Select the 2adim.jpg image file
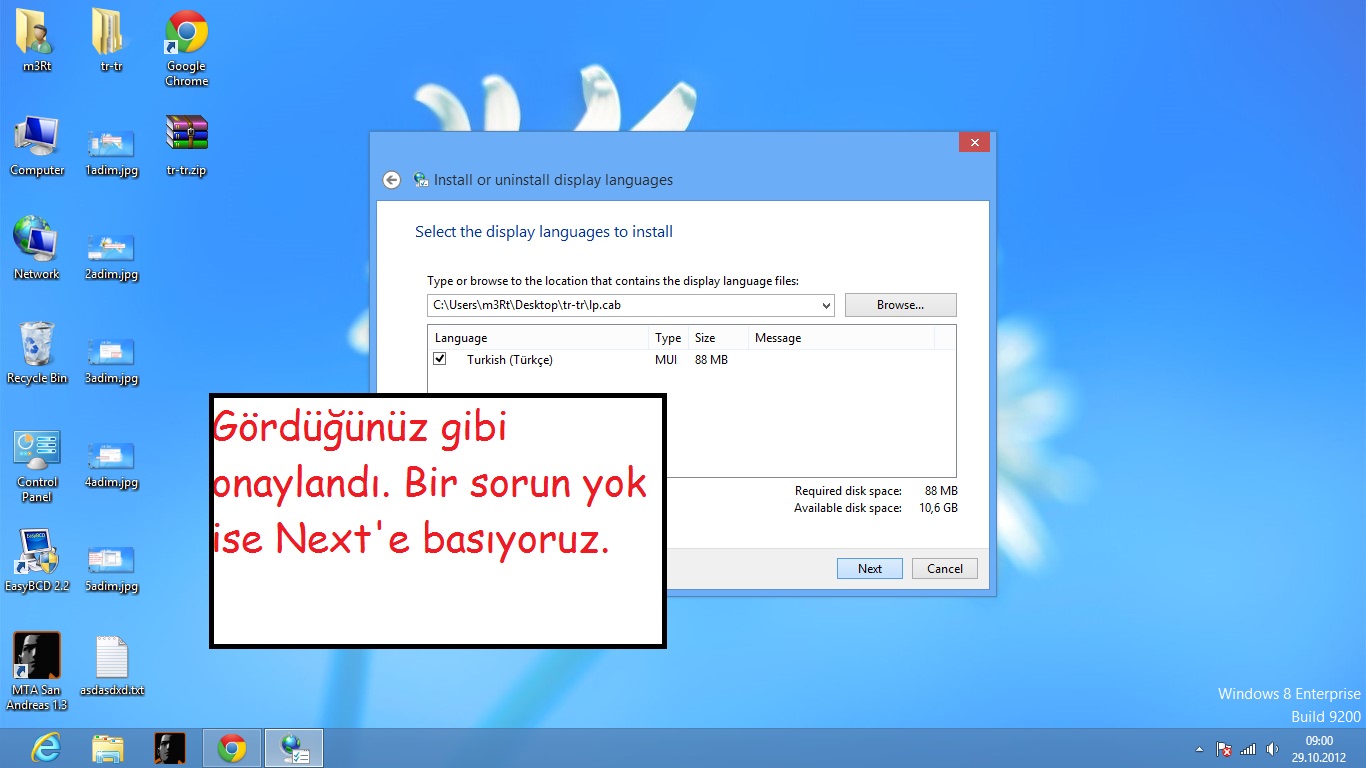Image resolution: width=1366 pixels, height=768 pixels. click(x=111, y=255)
